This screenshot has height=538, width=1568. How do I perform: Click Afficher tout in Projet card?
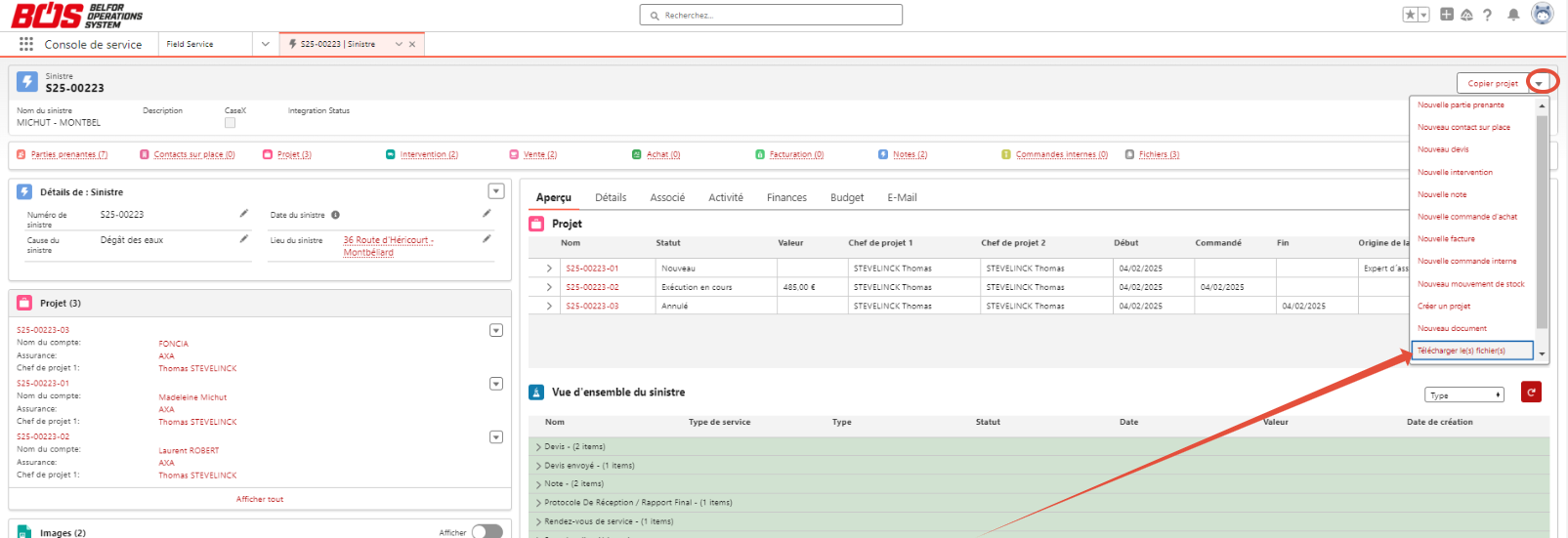260,499
